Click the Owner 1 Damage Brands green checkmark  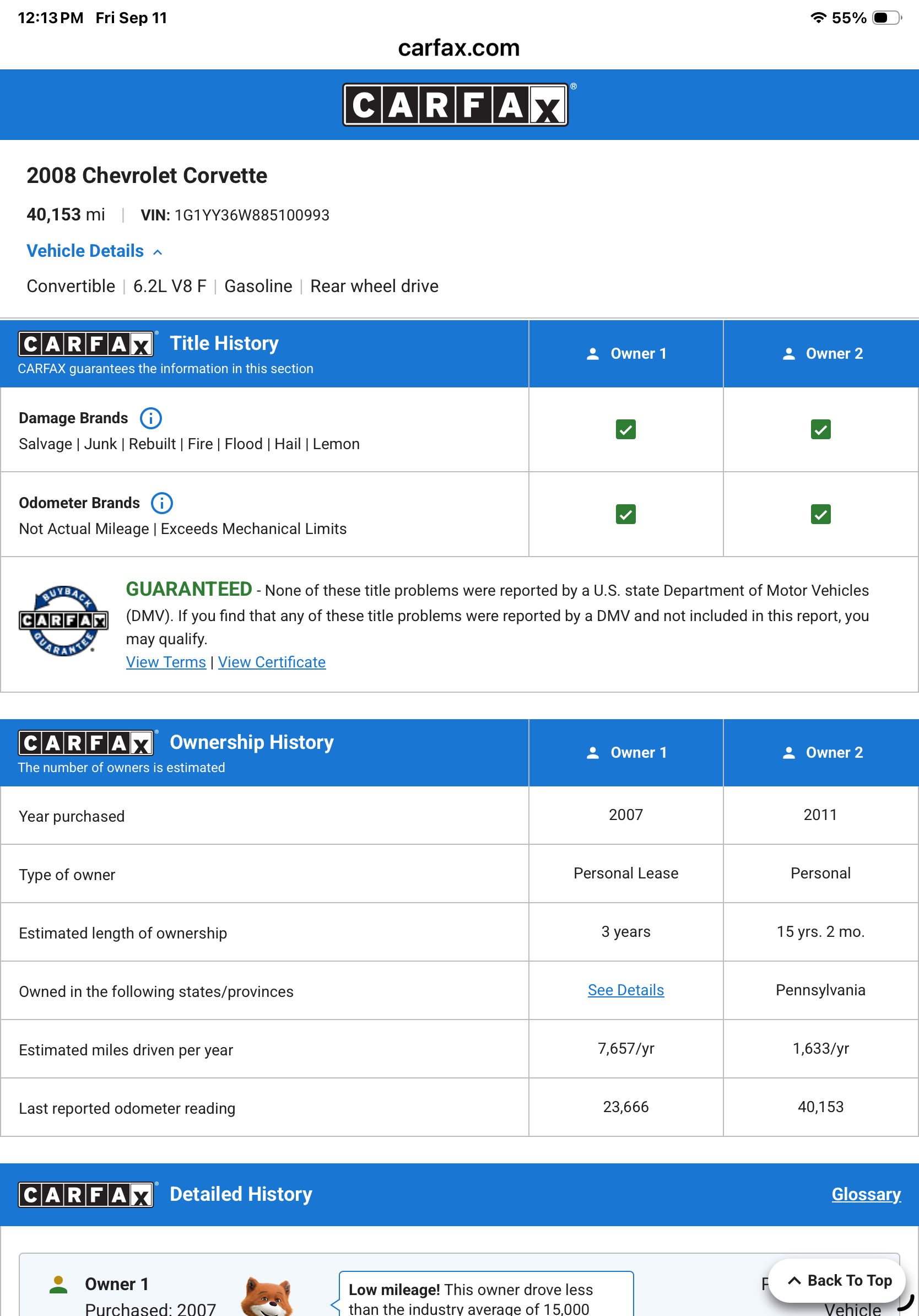pos(626,429)
